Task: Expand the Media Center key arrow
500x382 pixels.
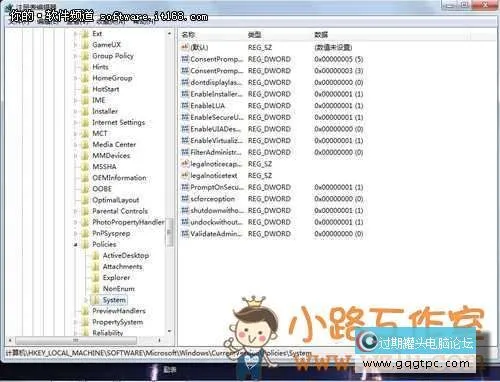Action: coord(76,145)
